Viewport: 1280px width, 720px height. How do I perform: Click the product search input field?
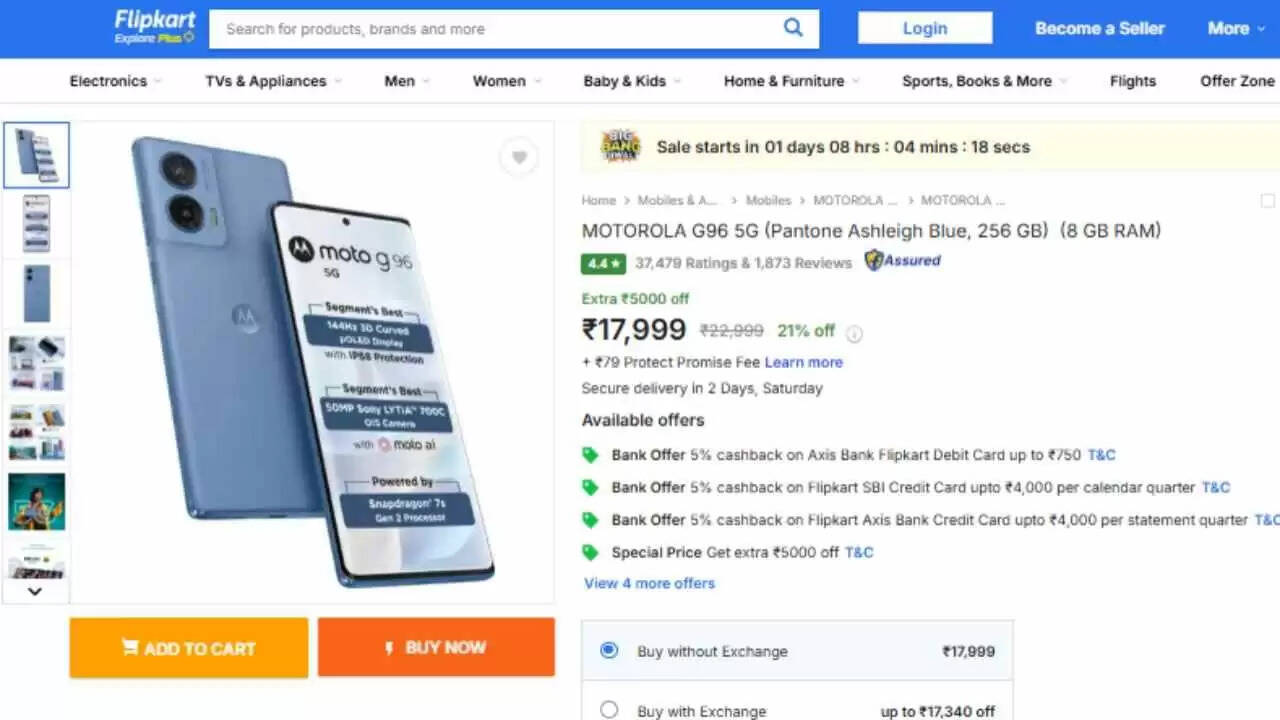point(495,29)
